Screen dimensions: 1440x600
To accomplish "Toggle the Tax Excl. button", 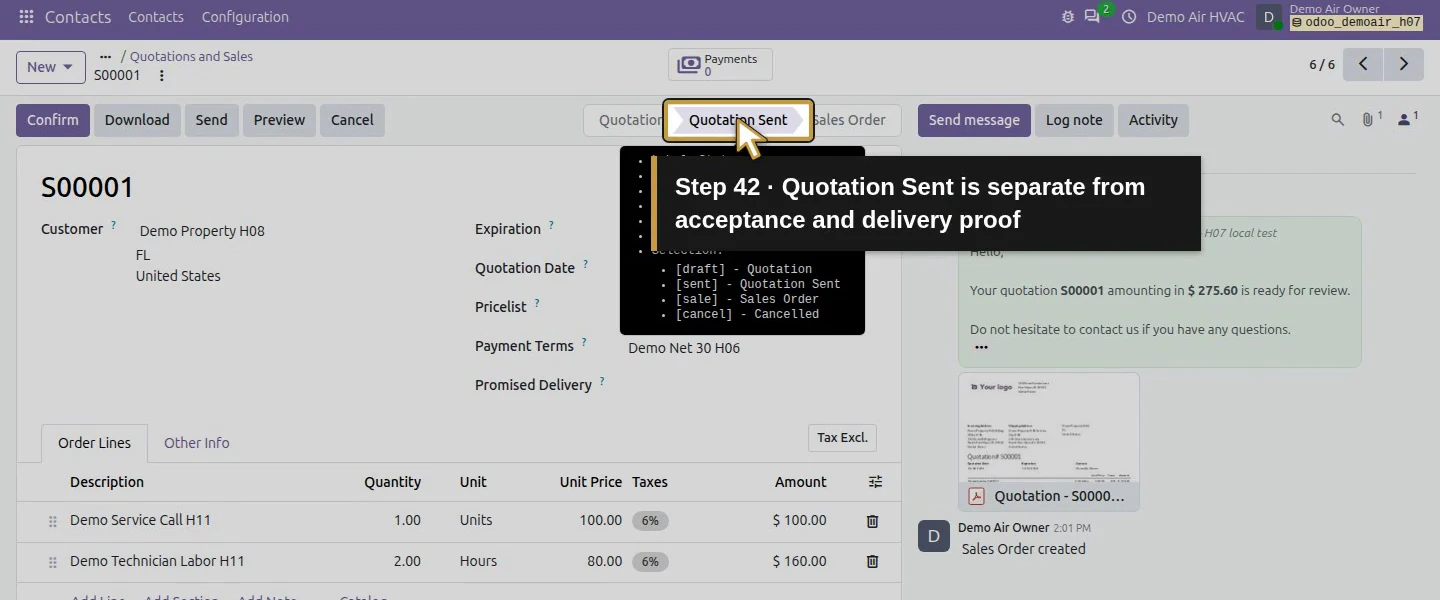I will pyautogui.click(x=842, y=438).
